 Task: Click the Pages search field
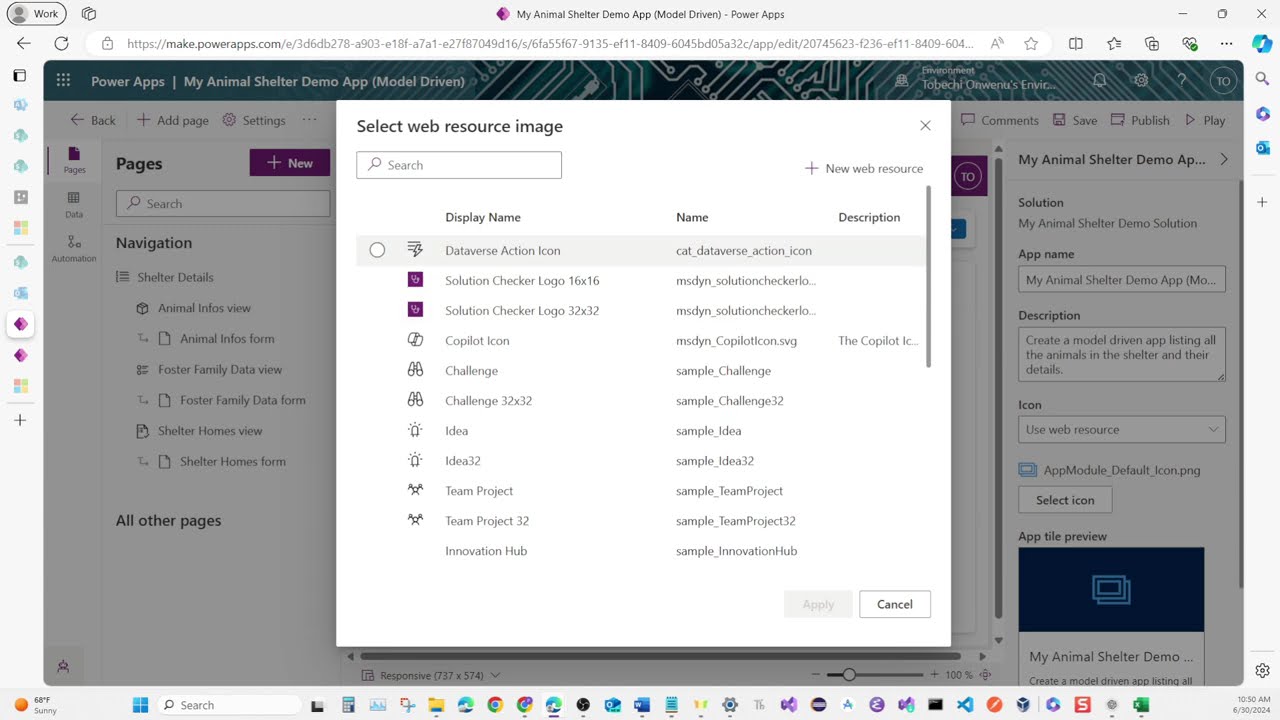[223, 204]
